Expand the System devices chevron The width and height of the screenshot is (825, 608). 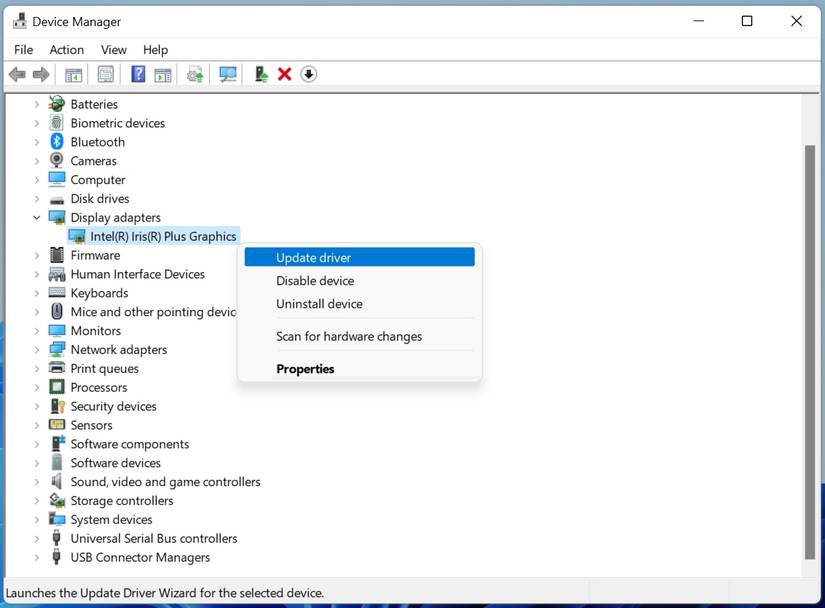tap(36, 520)
